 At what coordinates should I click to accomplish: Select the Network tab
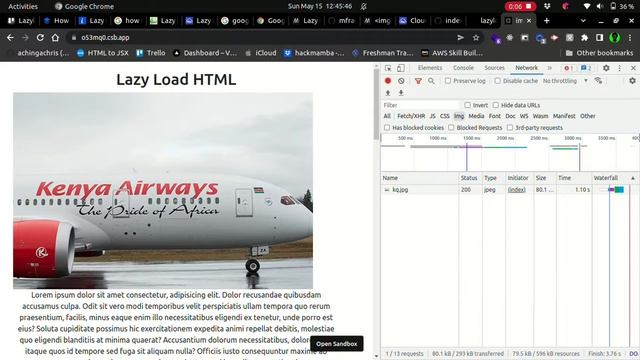pos(527,68)
